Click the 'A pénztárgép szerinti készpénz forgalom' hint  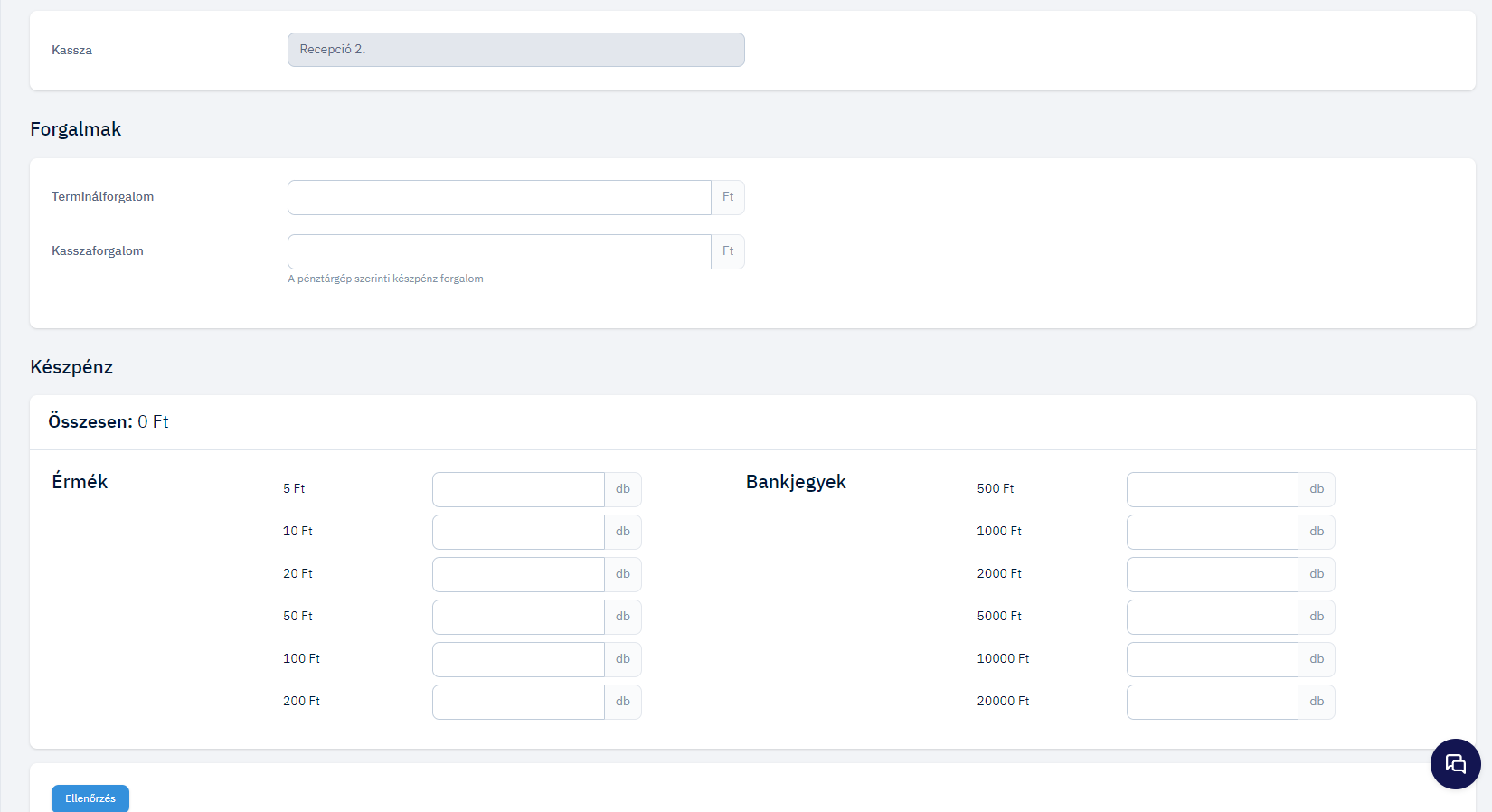(x=385, y=279)
